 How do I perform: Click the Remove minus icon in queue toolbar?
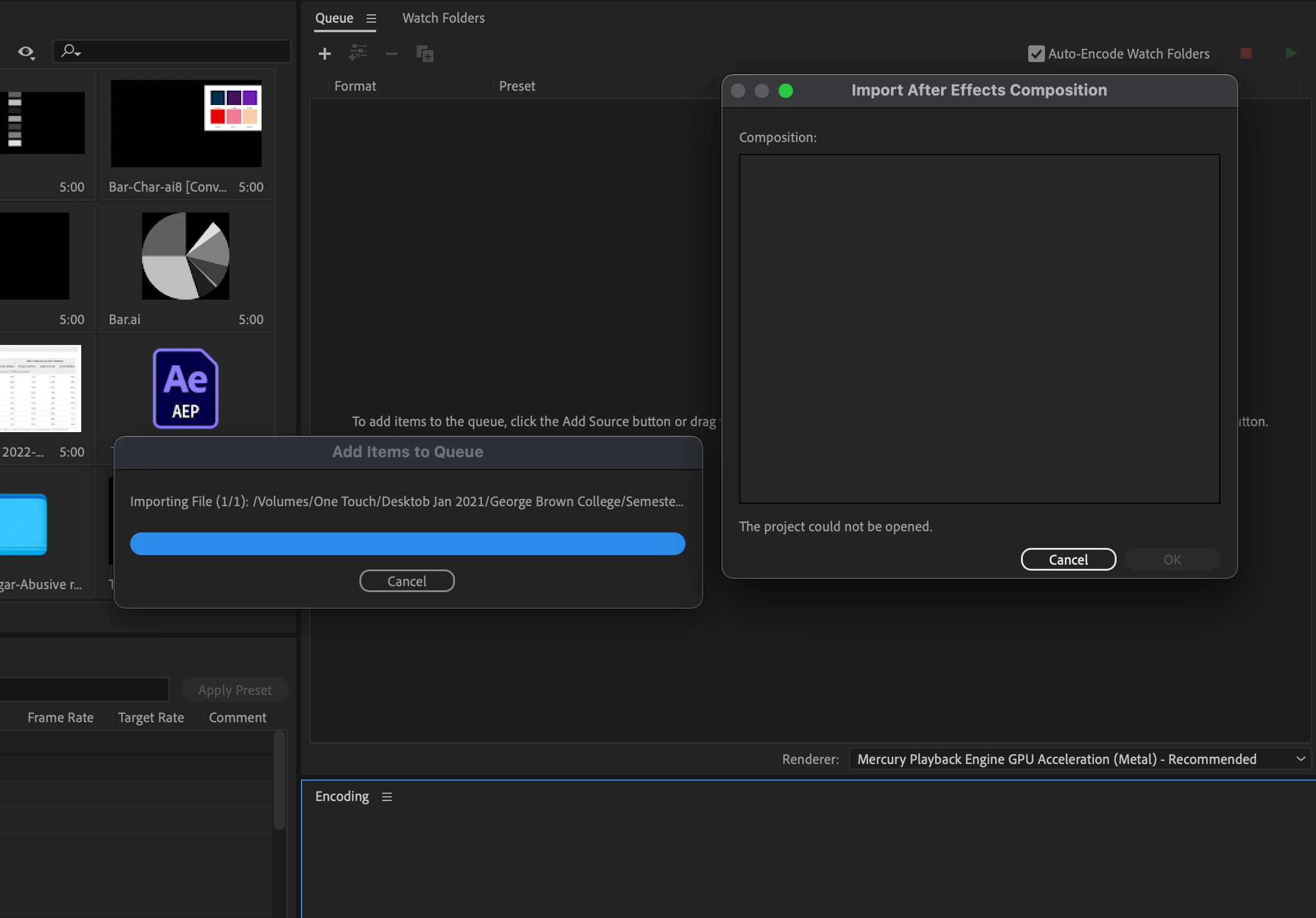point(392,54)
